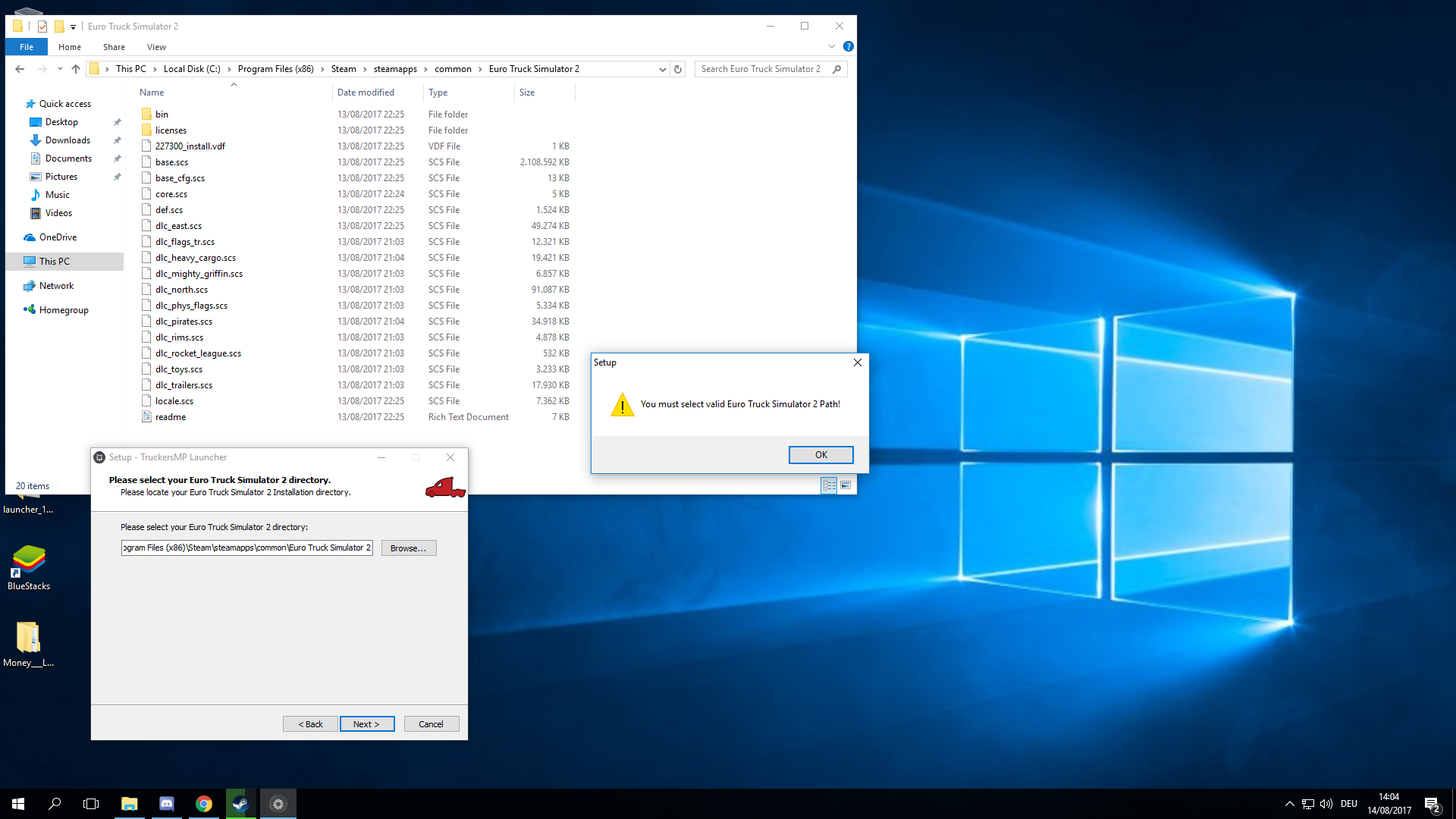This screenshot has width=1456, height=819.
Task: Click Next > to proceed with installation
Action: coord(366,724)
